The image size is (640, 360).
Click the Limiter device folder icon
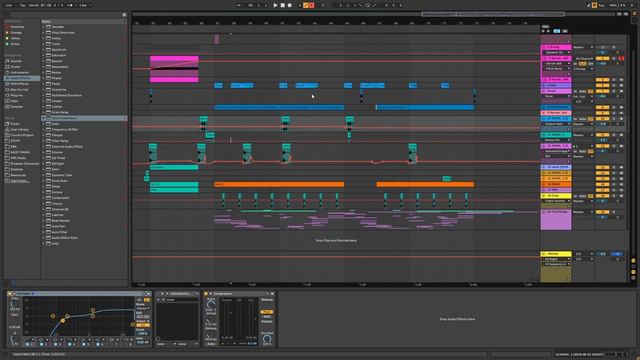click(x=49, y=107)
